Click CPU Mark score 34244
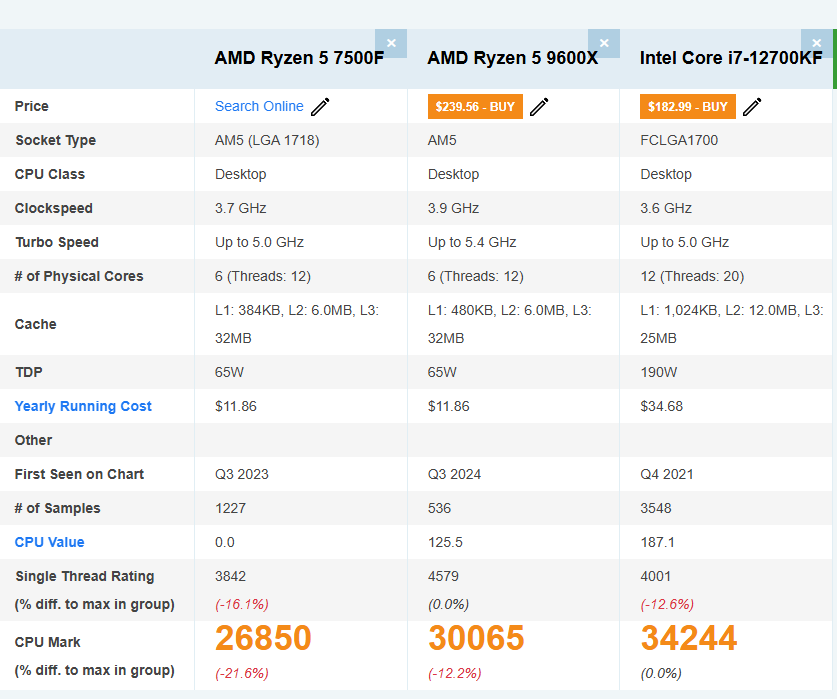Viewport: 837px width, 699px height. 689,638
